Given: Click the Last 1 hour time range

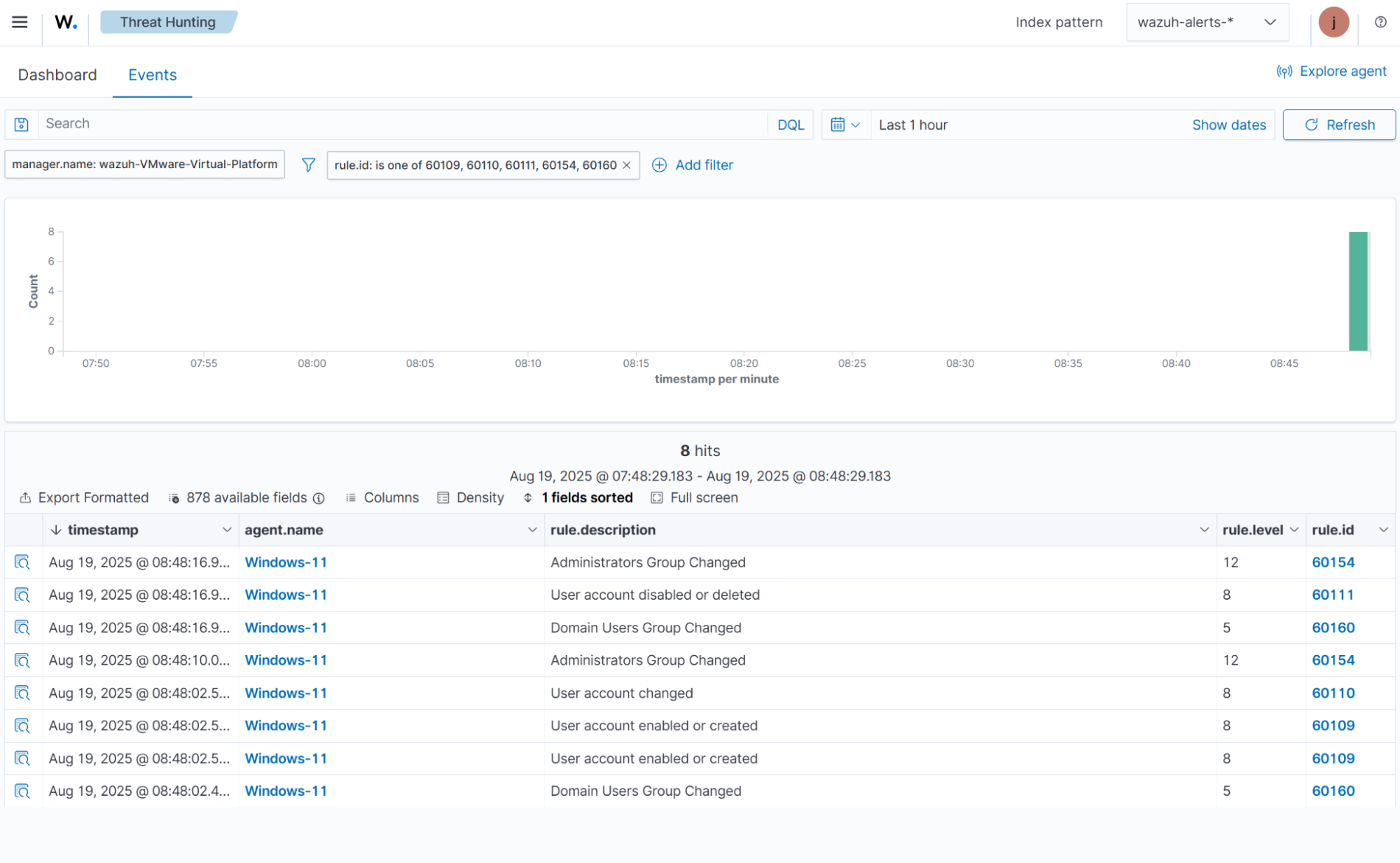Looking at the screenshot, I should click(913, 125).
